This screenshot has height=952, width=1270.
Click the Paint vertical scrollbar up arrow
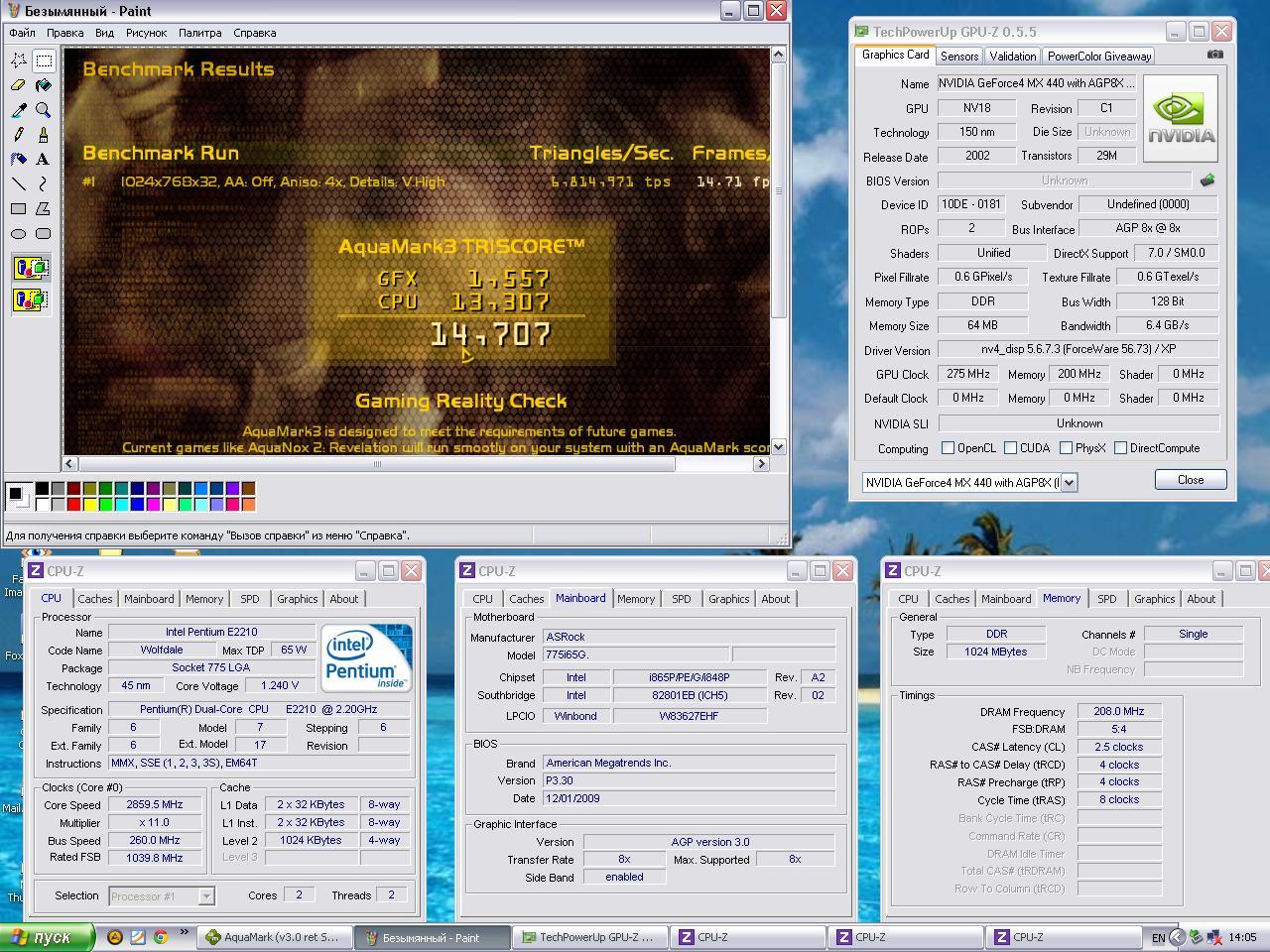779,56
